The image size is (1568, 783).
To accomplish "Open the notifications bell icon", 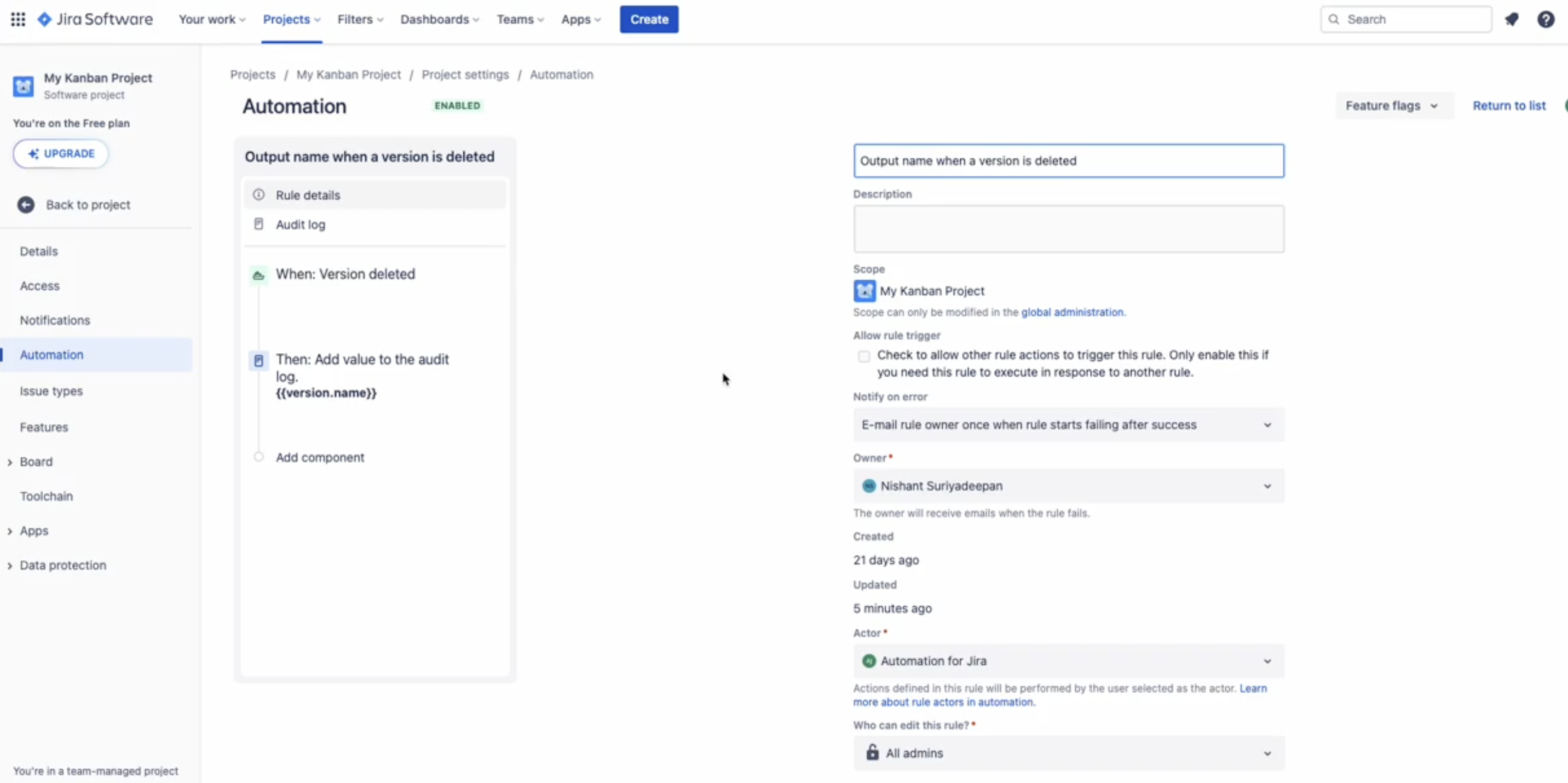I will tap(1512, 20).
